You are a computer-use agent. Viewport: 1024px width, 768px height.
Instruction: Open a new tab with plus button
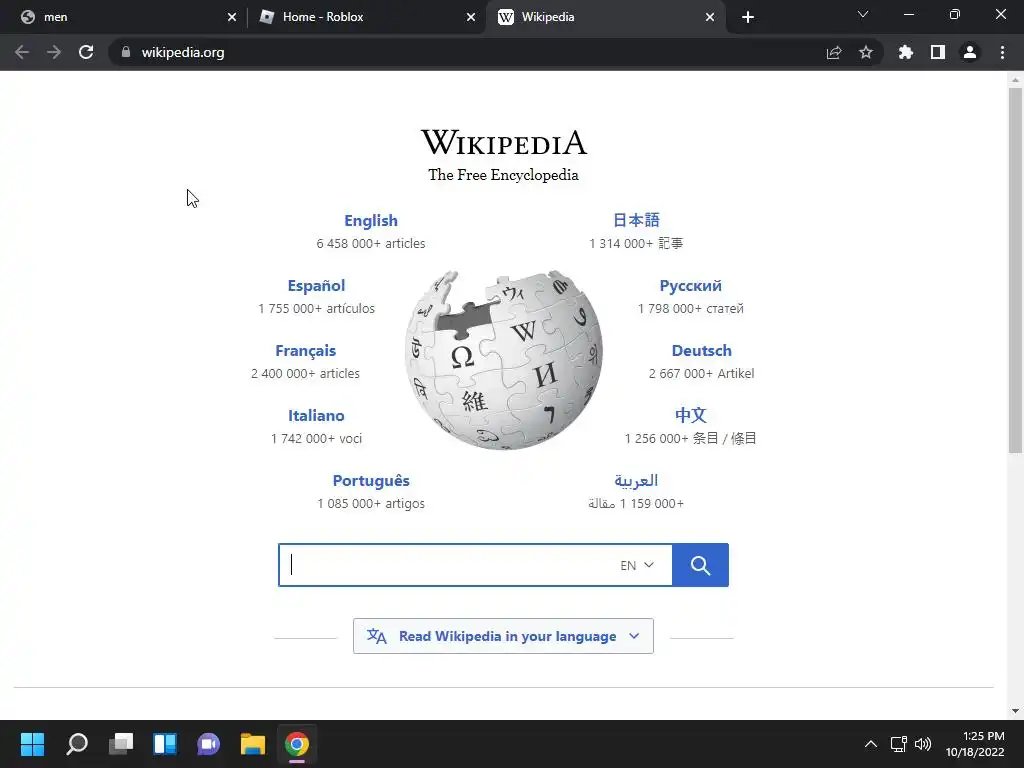tap(748, 17)
